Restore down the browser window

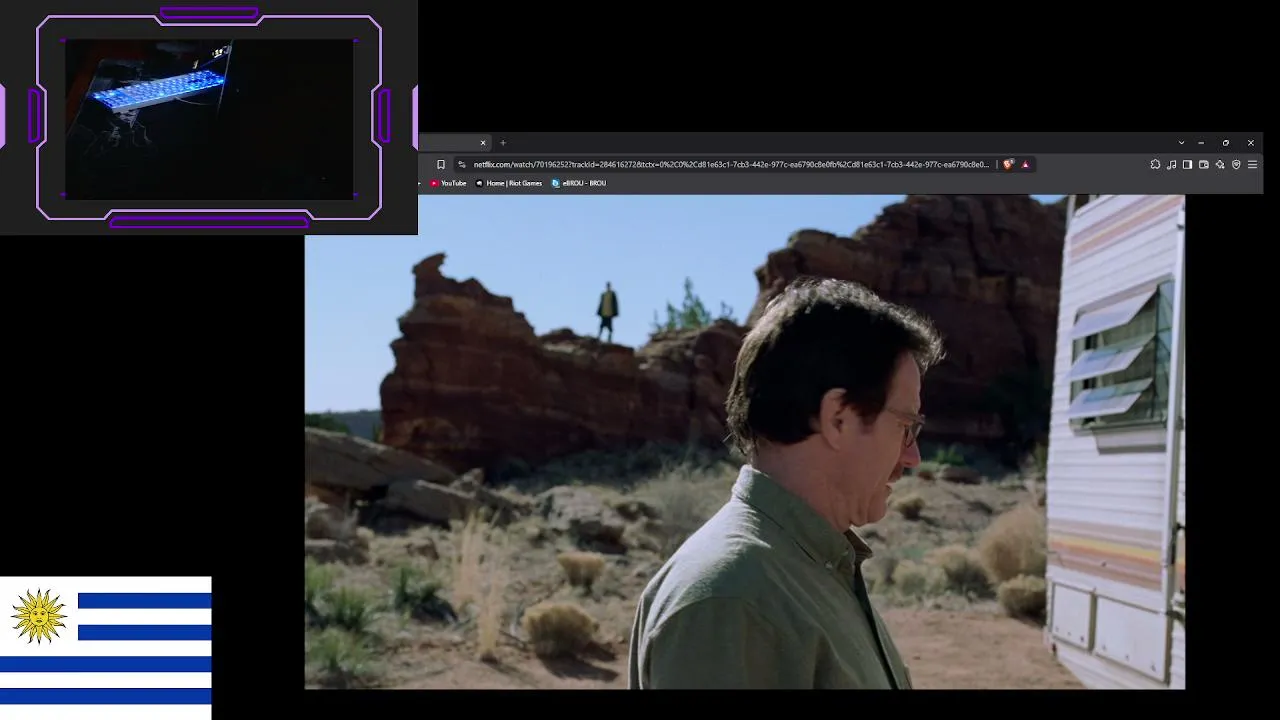[x=1226, y=143]
